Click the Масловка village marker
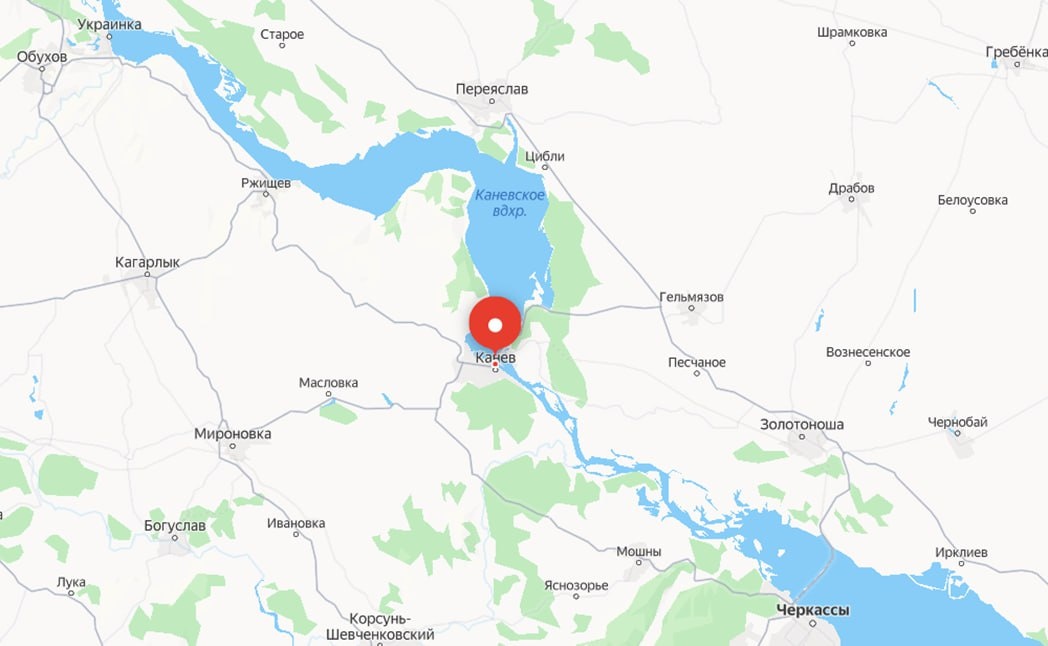1048x646 pixels. [328, 394]
